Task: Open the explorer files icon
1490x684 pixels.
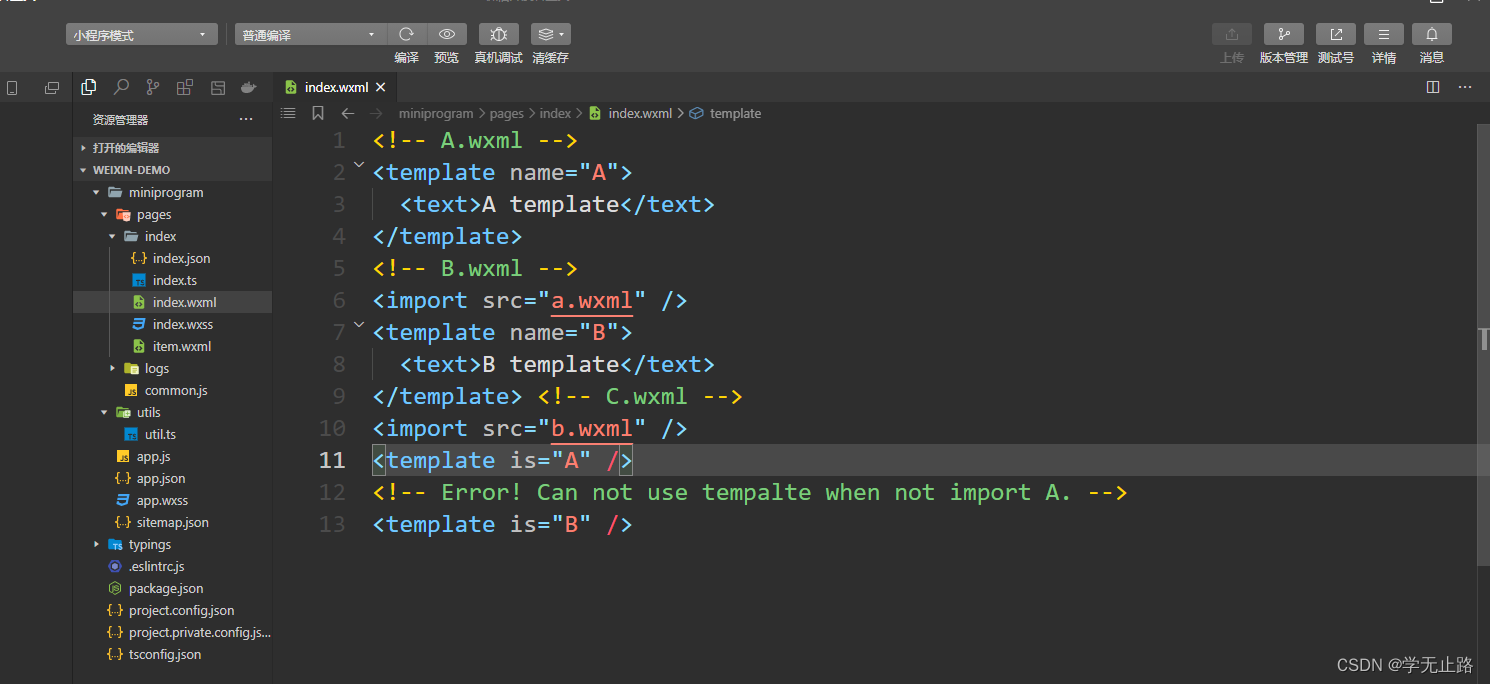Action: 89,87
